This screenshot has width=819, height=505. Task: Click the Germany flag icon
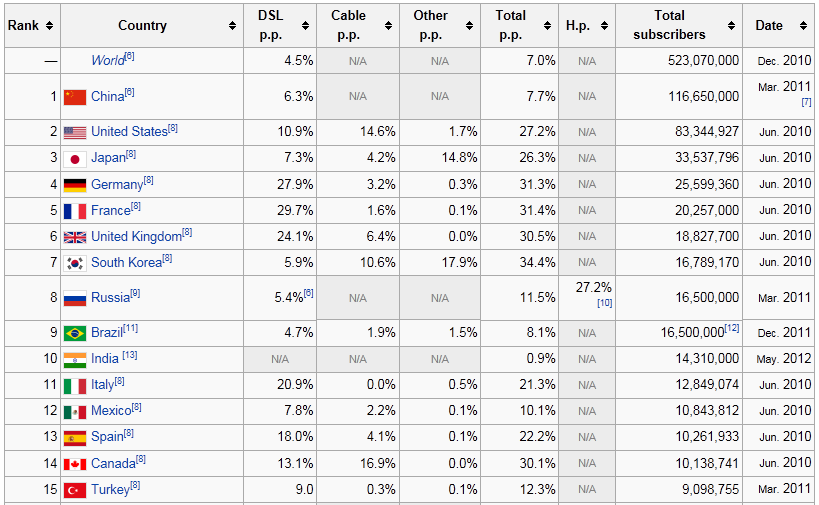[x=75, y=184]
